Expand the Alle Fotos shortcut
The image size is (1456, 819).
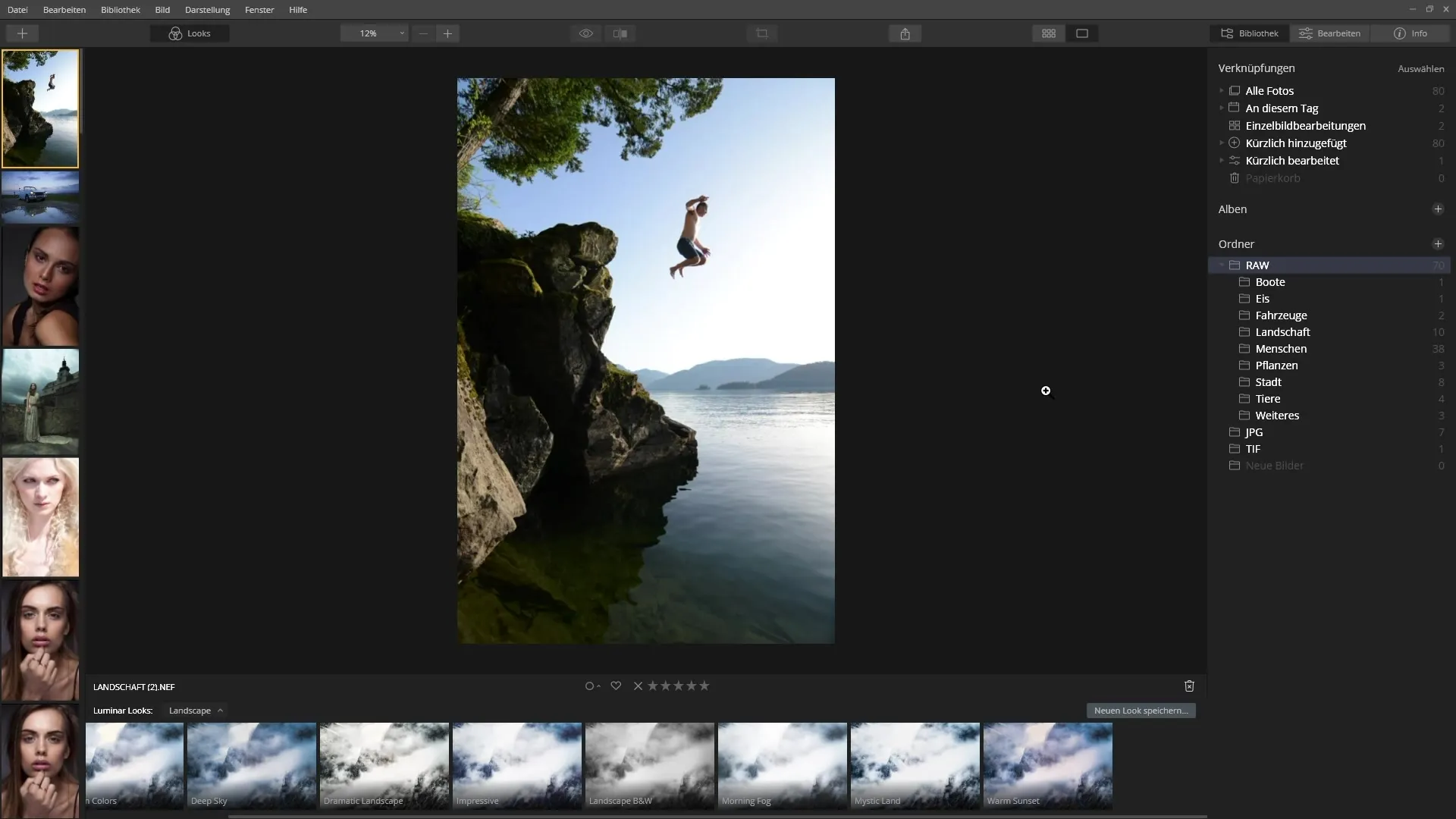coord(1222,90)
